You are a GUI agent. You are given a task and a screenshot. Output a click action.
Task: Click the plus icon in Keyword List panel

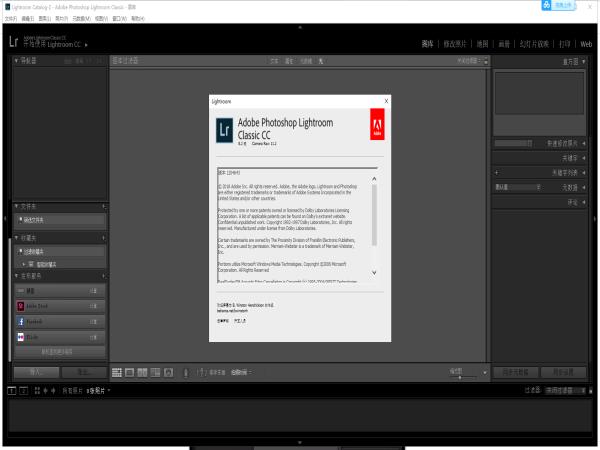pyautogui.click(x=497, y=173)
